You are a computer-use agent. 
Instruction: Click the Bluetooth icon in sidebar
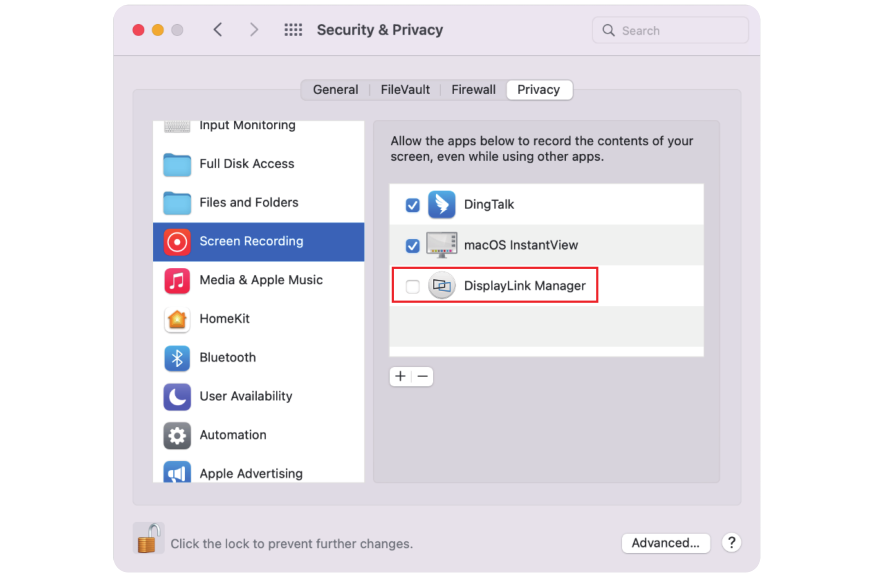[x=177, y=358]
